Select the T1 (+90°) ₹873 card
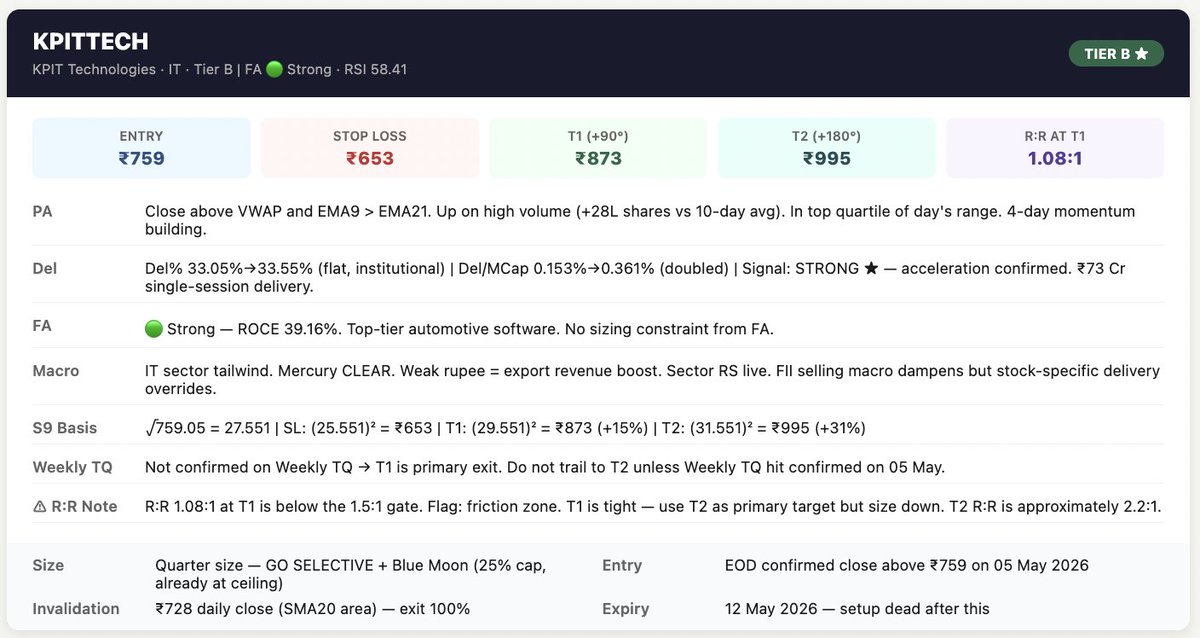 coord(598,148)
